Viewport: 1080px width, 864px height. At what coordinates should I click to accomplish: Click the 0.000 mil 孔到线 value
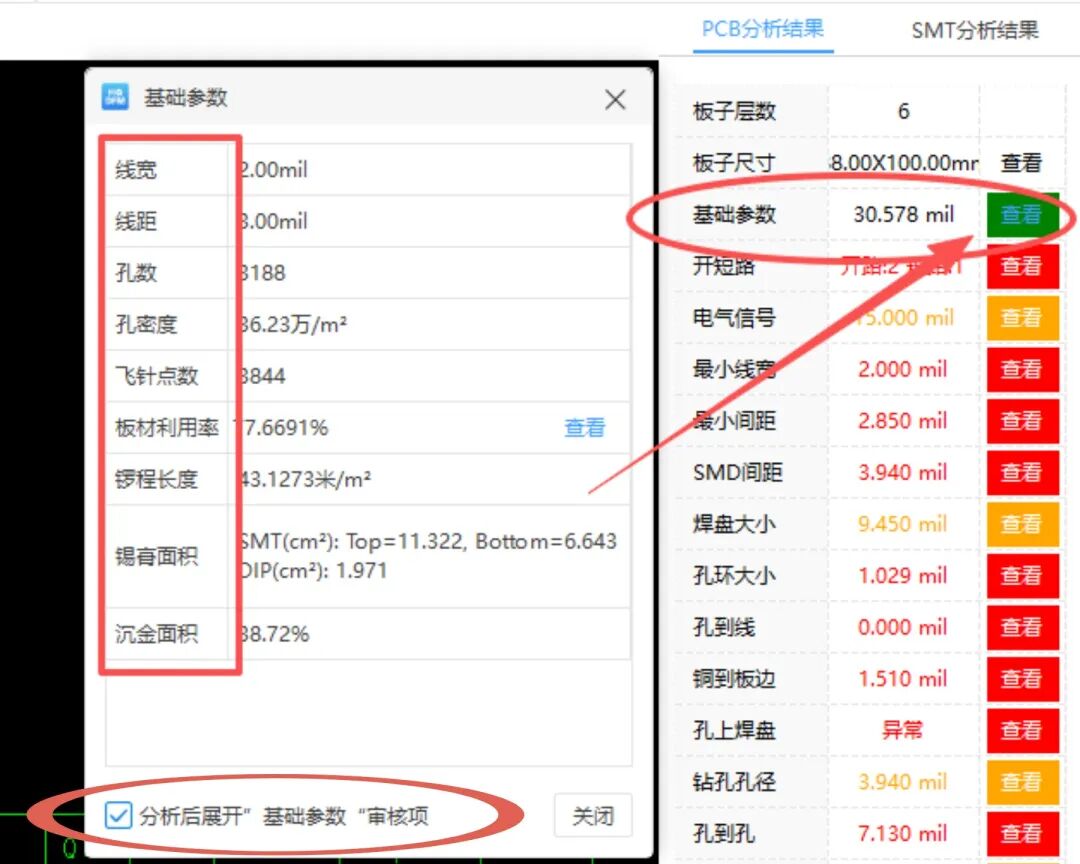[x=902, y=628]
